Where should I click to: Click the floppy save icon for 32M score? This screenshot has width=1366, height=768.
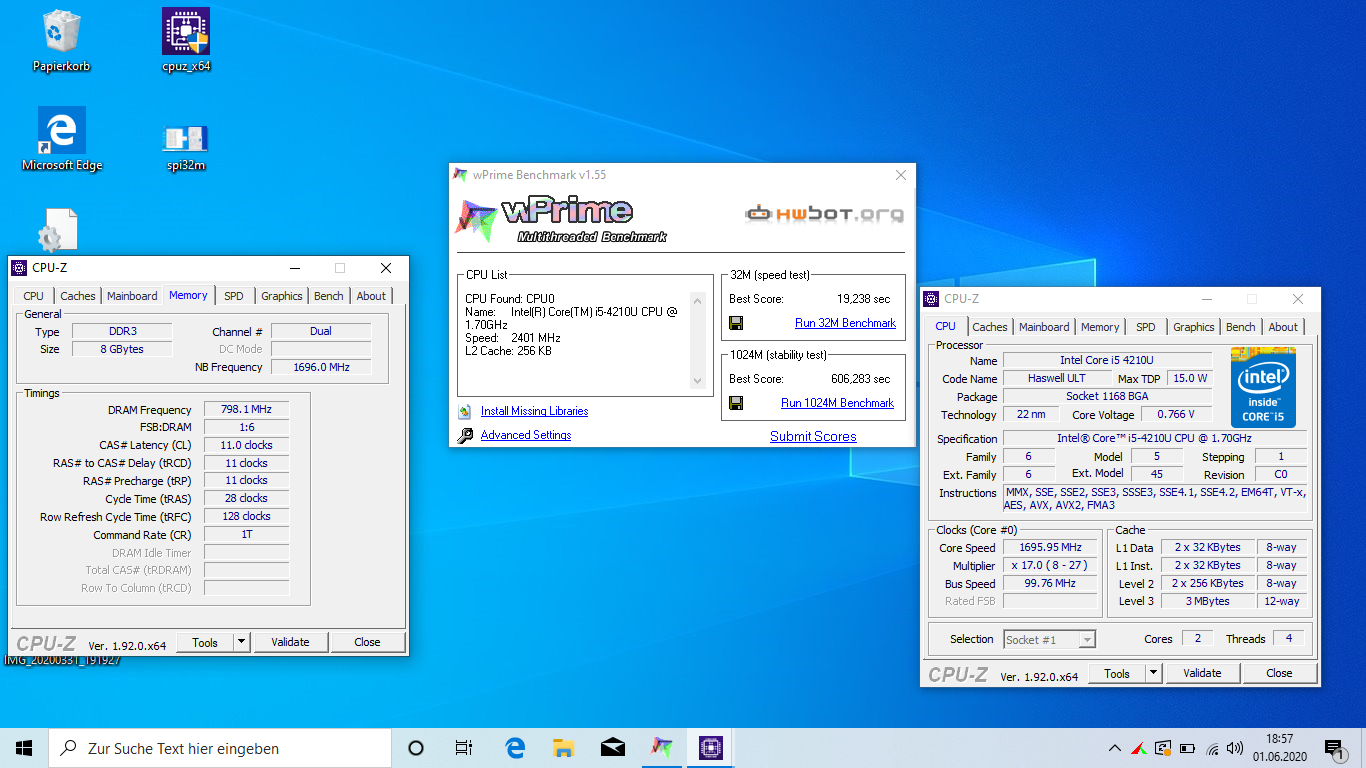pyautogui.click(x=737, y=323)
